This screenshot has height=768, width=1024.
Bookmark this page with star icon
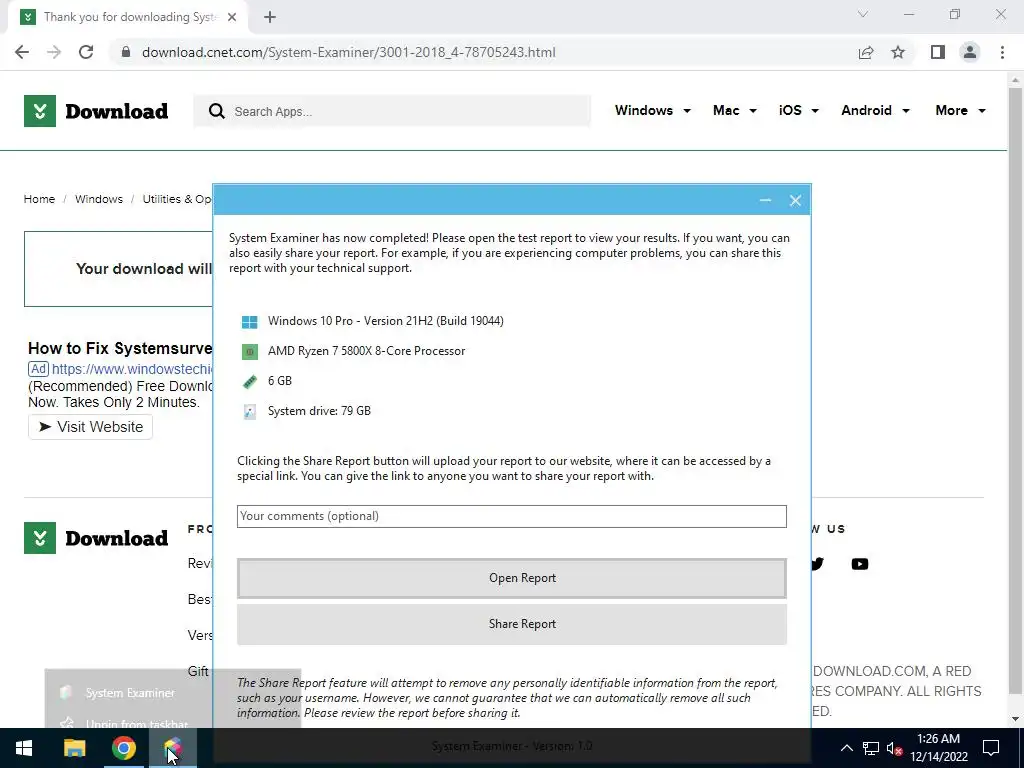coord(898,52)
